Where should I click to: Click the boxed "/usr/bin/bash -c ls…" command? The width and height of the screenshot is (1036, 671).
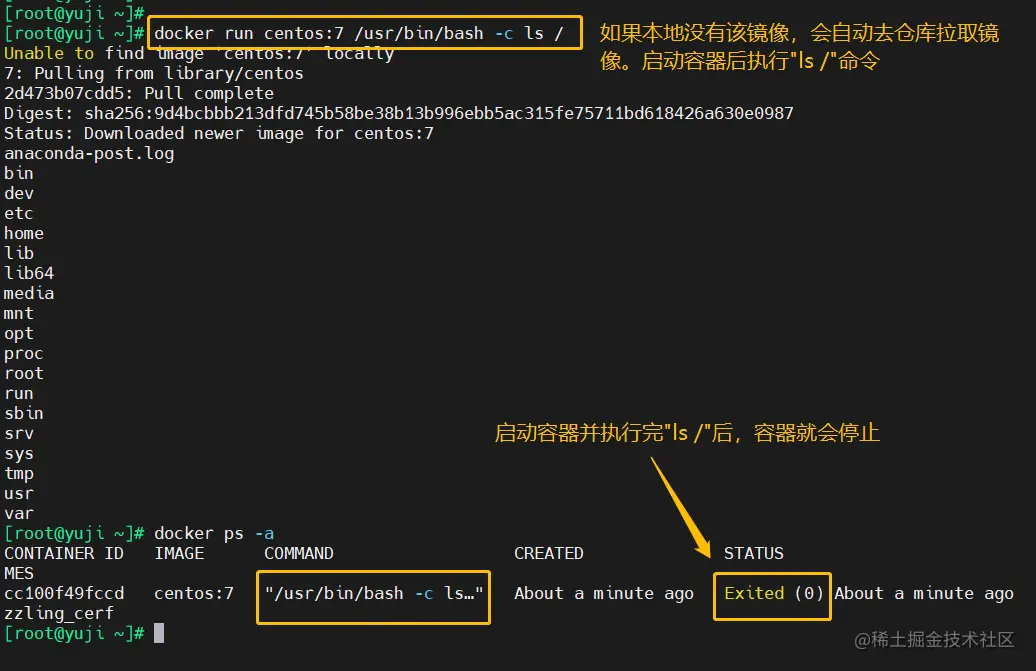coord(373,593)
